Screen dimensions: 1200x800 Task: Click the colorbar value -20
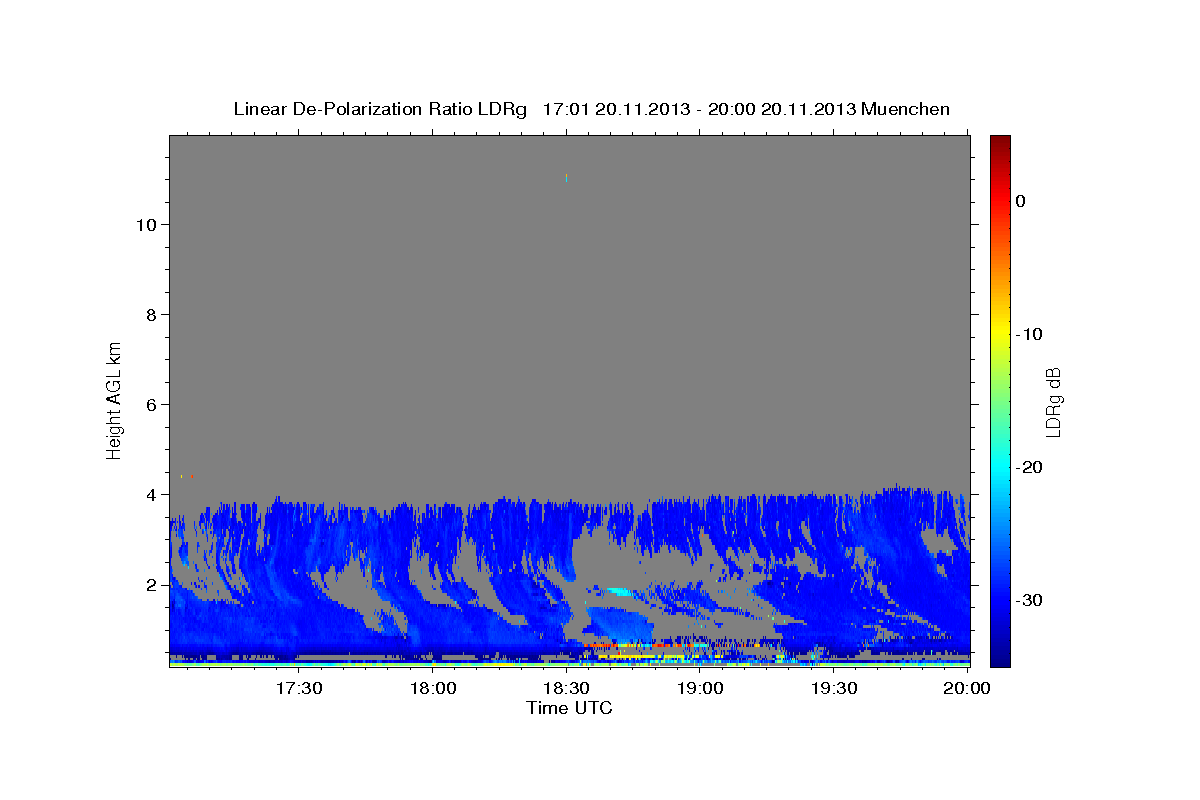point(1029,467)
